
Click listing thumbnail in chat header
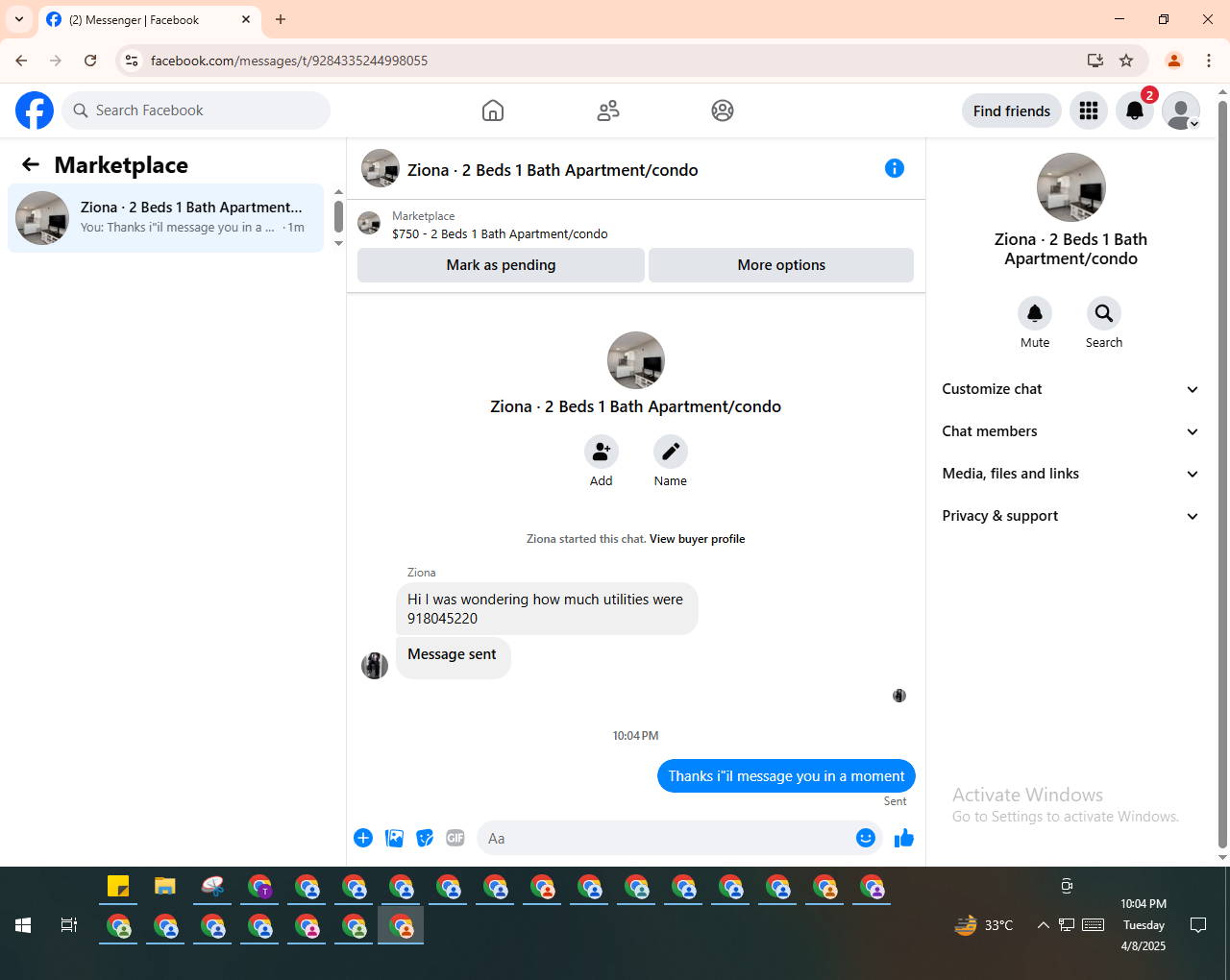coord(381,168)
